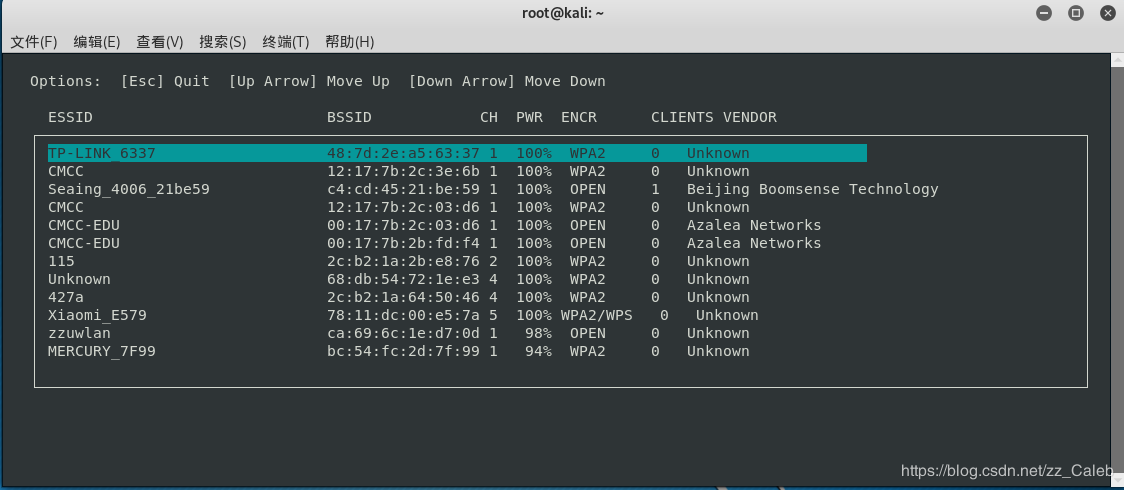This screenshot has width=1124, height=490.
Task: Open the 编辑(E) menu
Action: coord(97,41)
